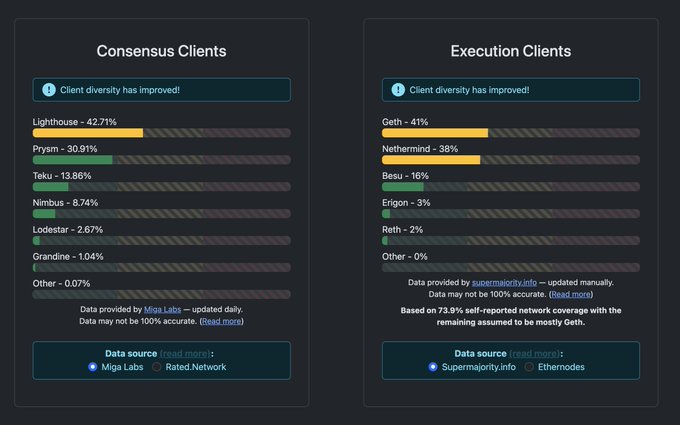
Task: Click the 'Erigon - 3%' label
Action: coord(406,203)
